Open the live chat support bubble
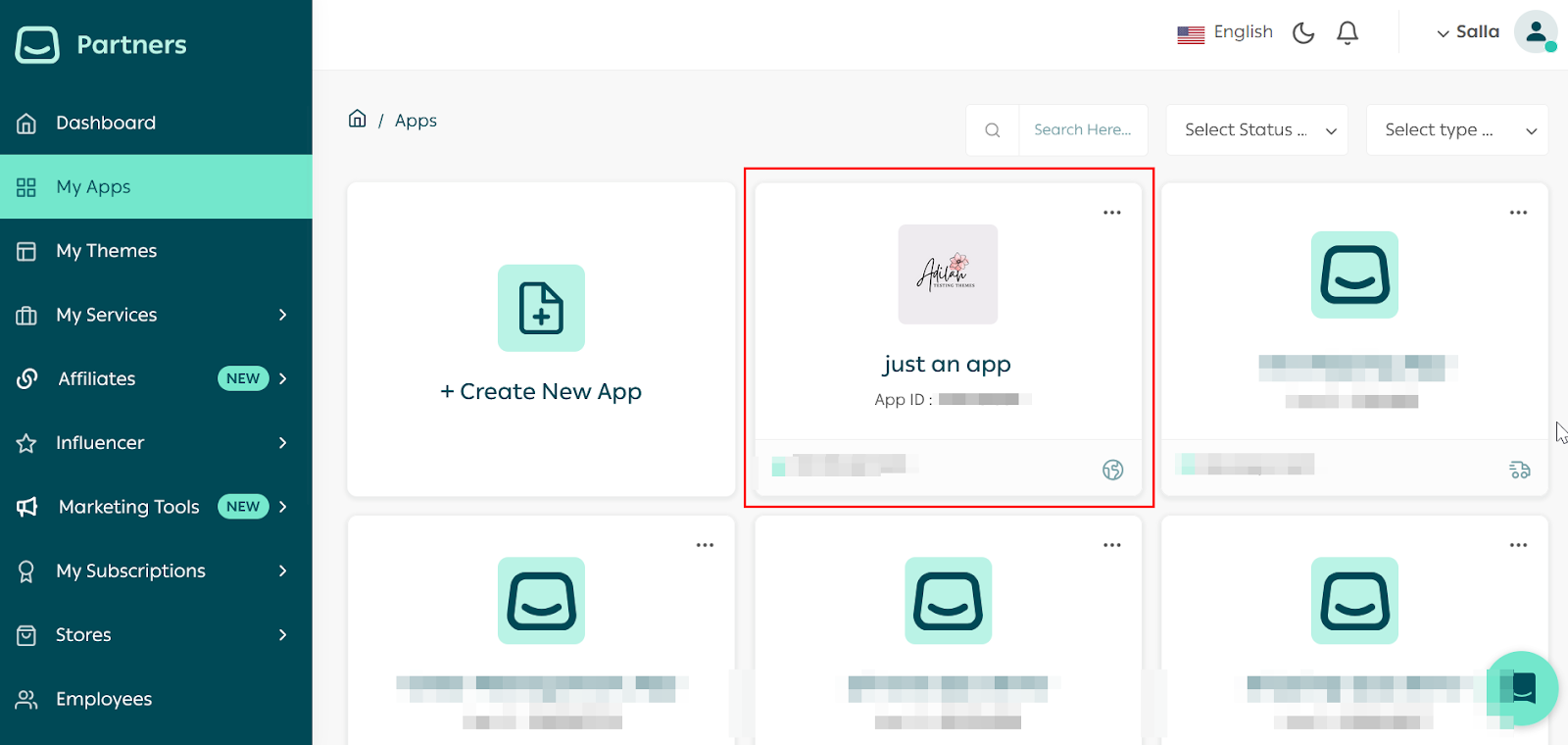1568x745 pixels. [x=1522, y=688]
